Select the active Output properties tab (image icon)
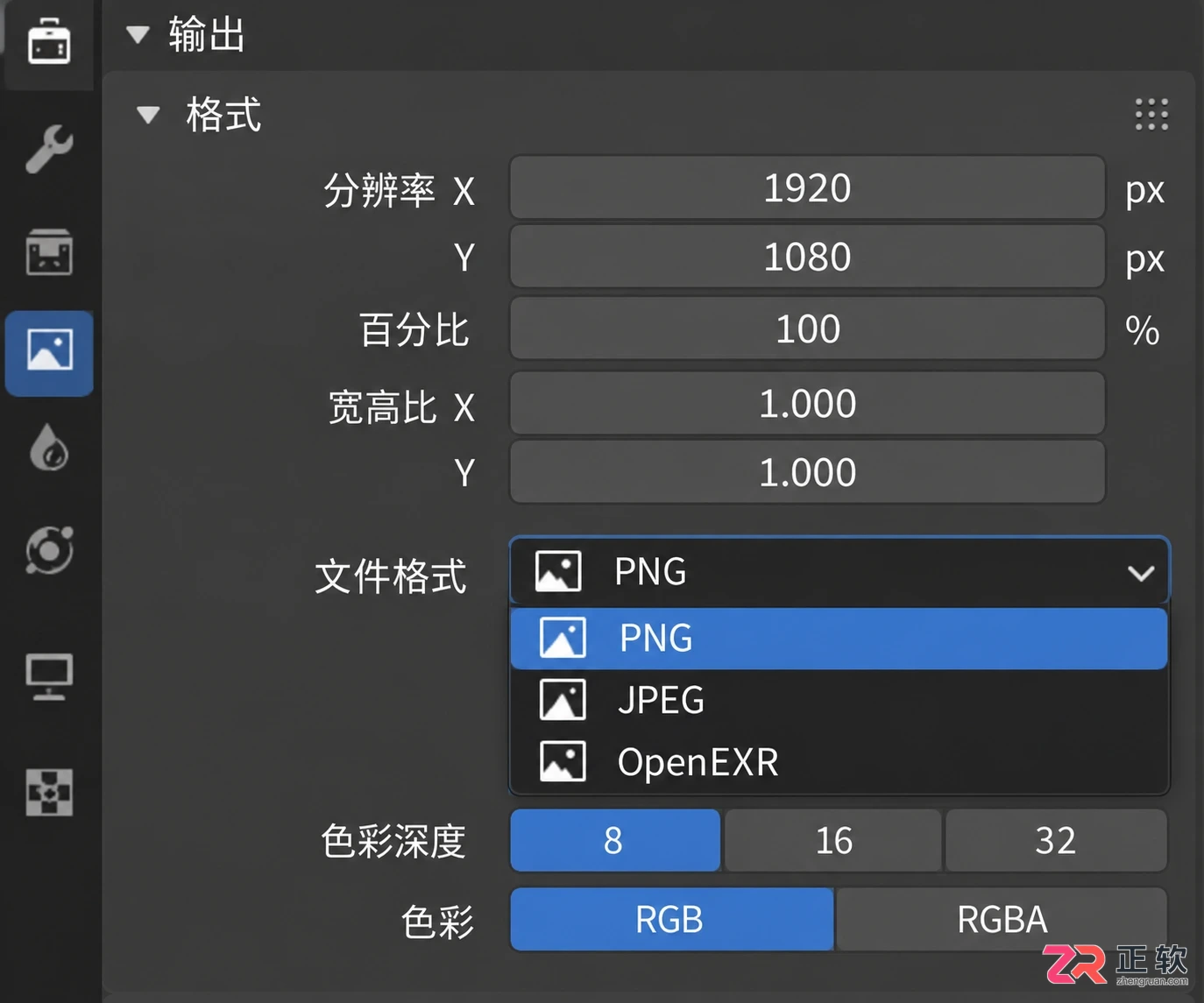The height and width of the screenshot is (1003, 1204). [49, 353]
